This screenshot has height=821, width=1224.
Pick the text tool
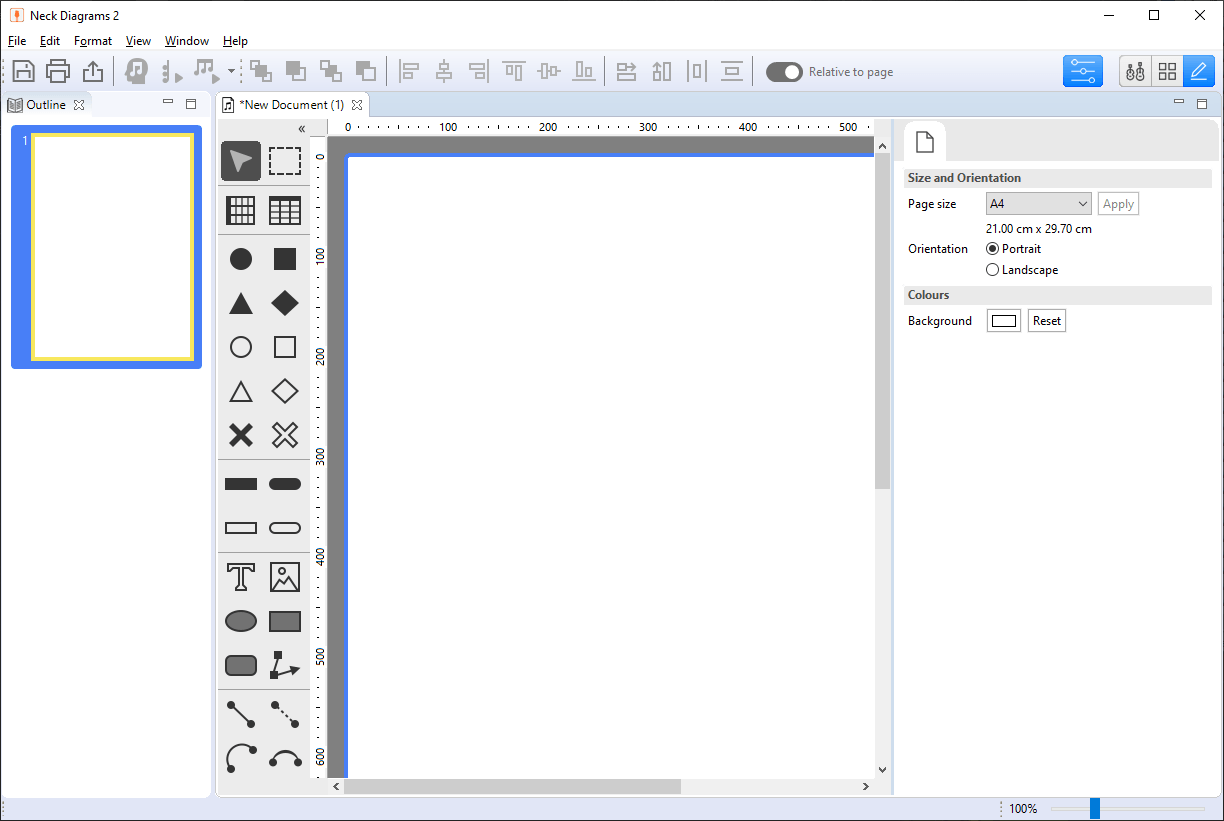pos(240,577)
